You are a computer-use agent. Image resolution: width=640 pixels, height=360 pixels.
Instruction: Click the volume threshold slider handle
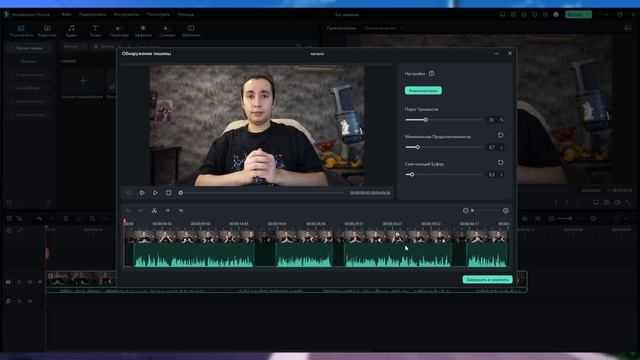click(x=425, y=120)
